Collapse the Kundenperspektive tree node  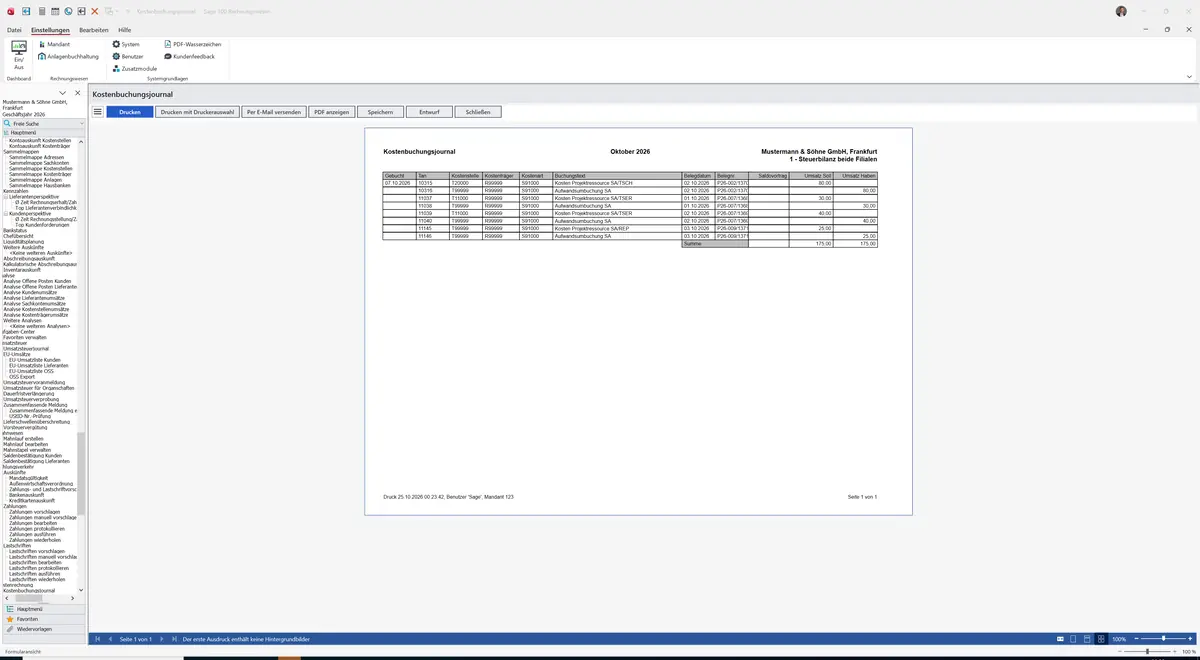pyautogui.click(x=6, y=213)
